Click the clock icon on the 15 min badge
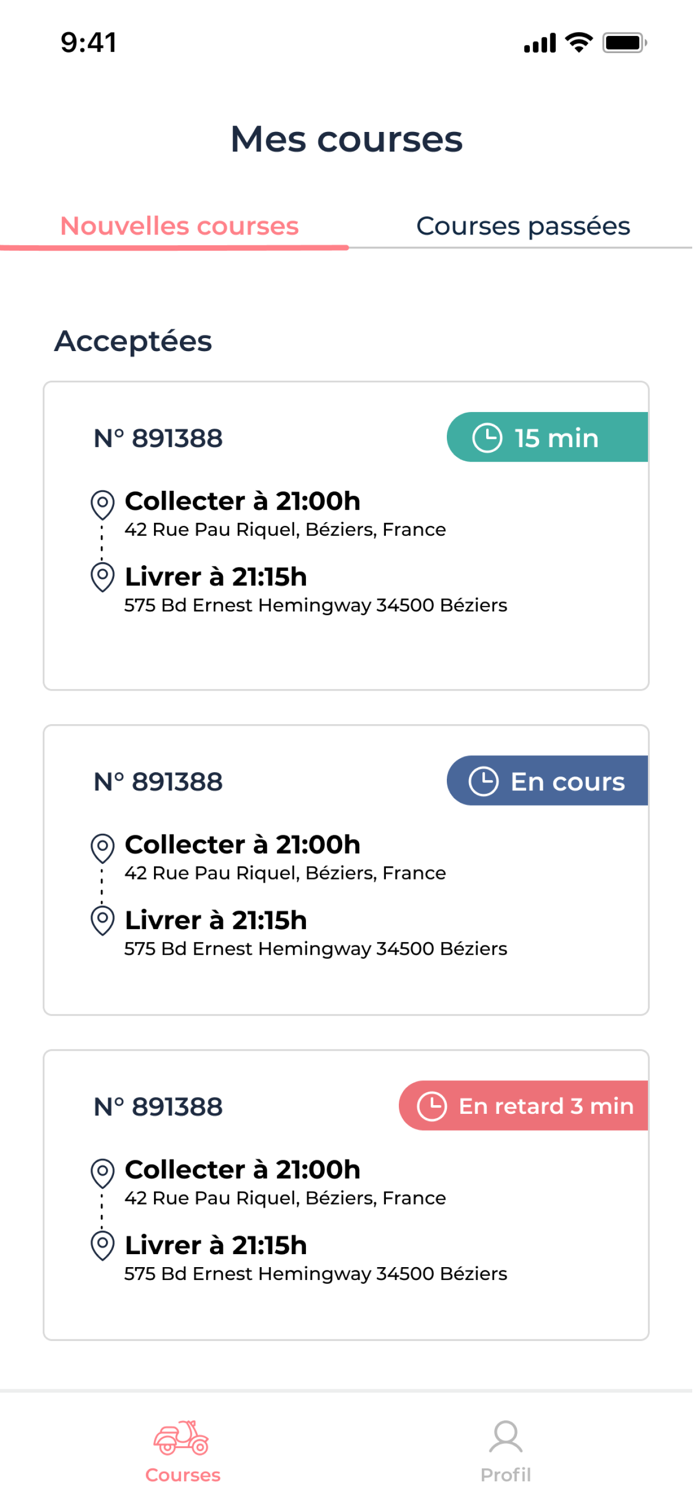Image resolution: width=693 pixels, height=1500 pixels. point(486,437)
